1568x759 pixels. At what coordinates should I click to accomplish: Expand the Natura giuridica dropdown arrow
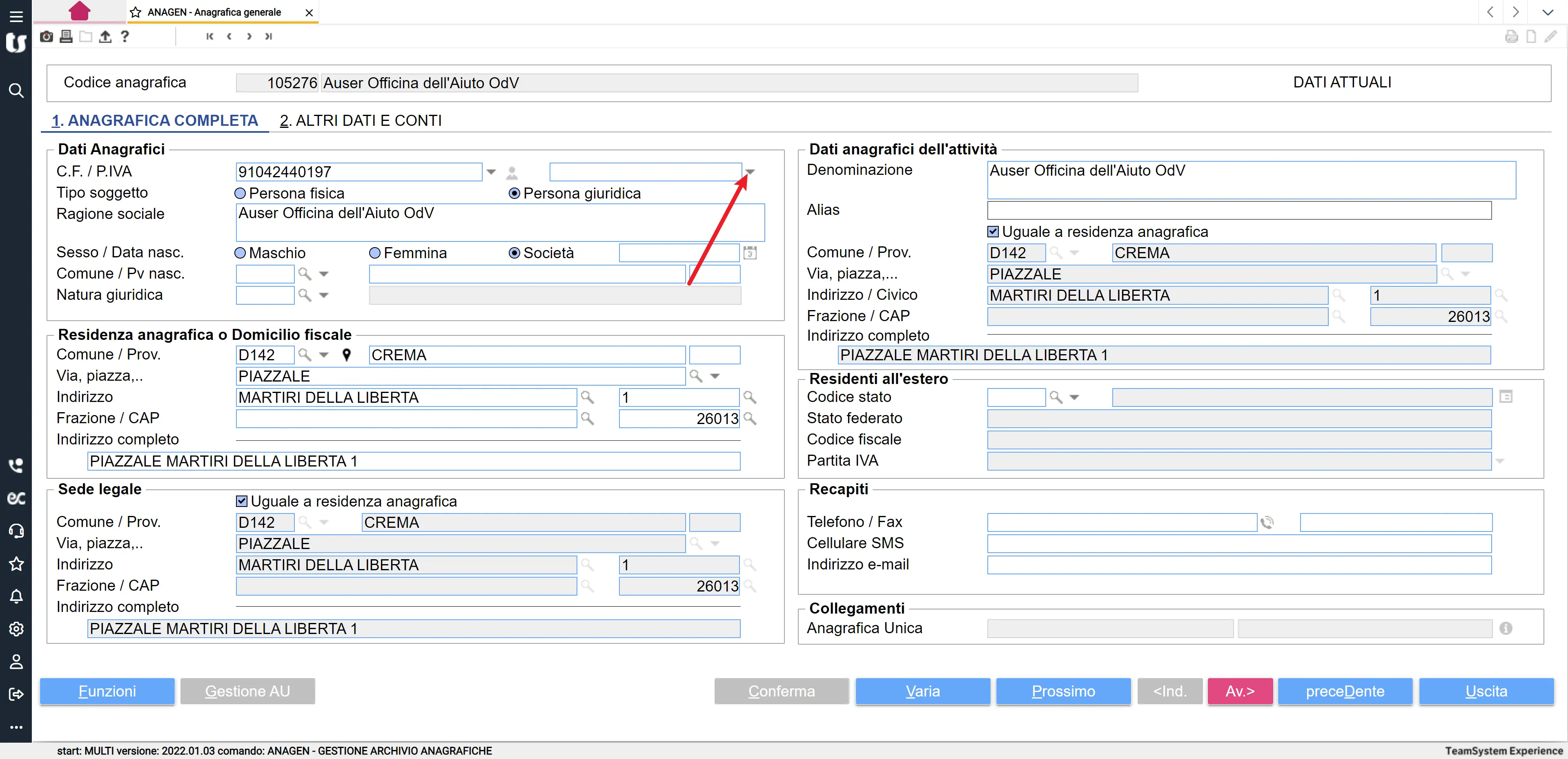pos(324,295)
